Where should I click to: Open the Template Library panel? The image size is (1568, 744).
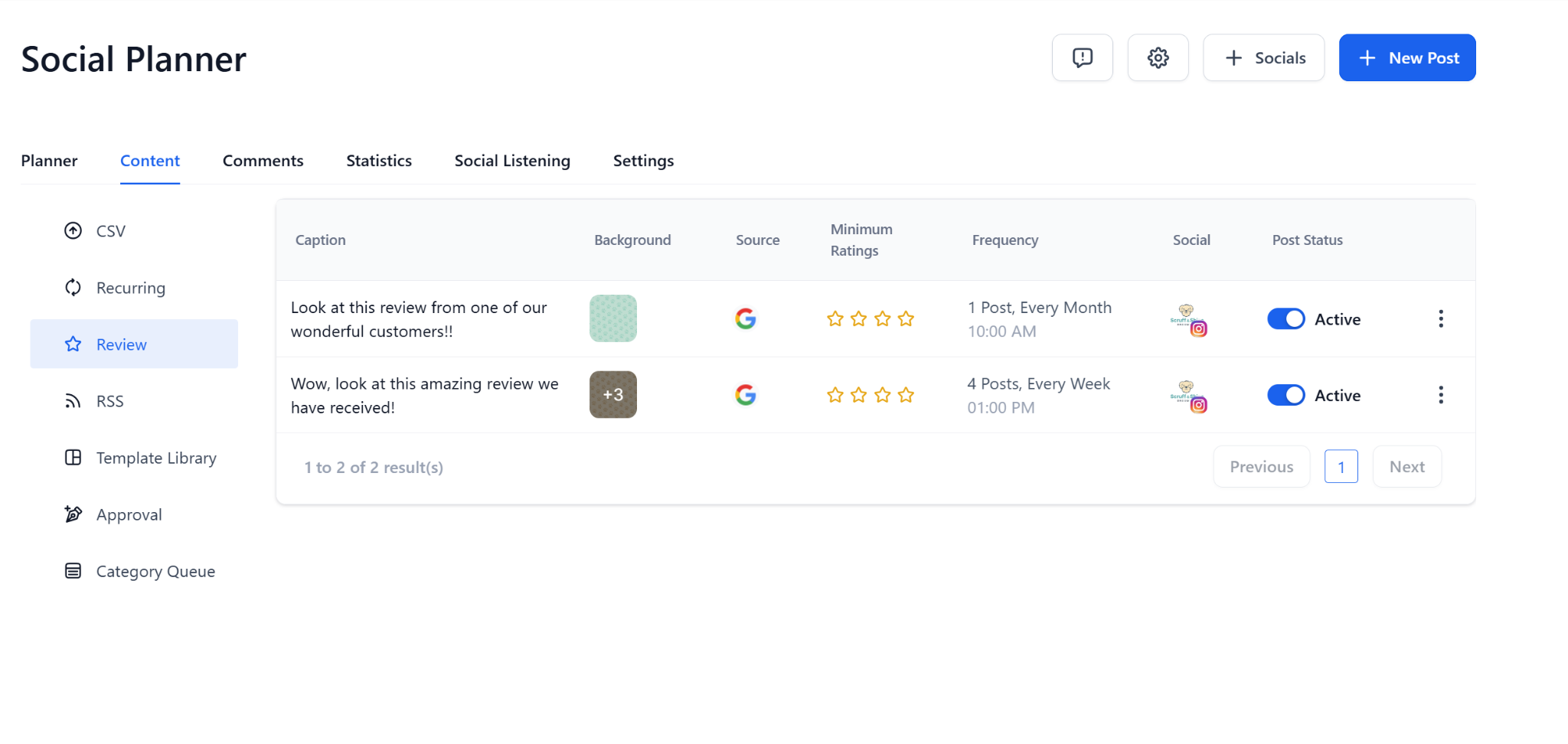pos(73,457)
